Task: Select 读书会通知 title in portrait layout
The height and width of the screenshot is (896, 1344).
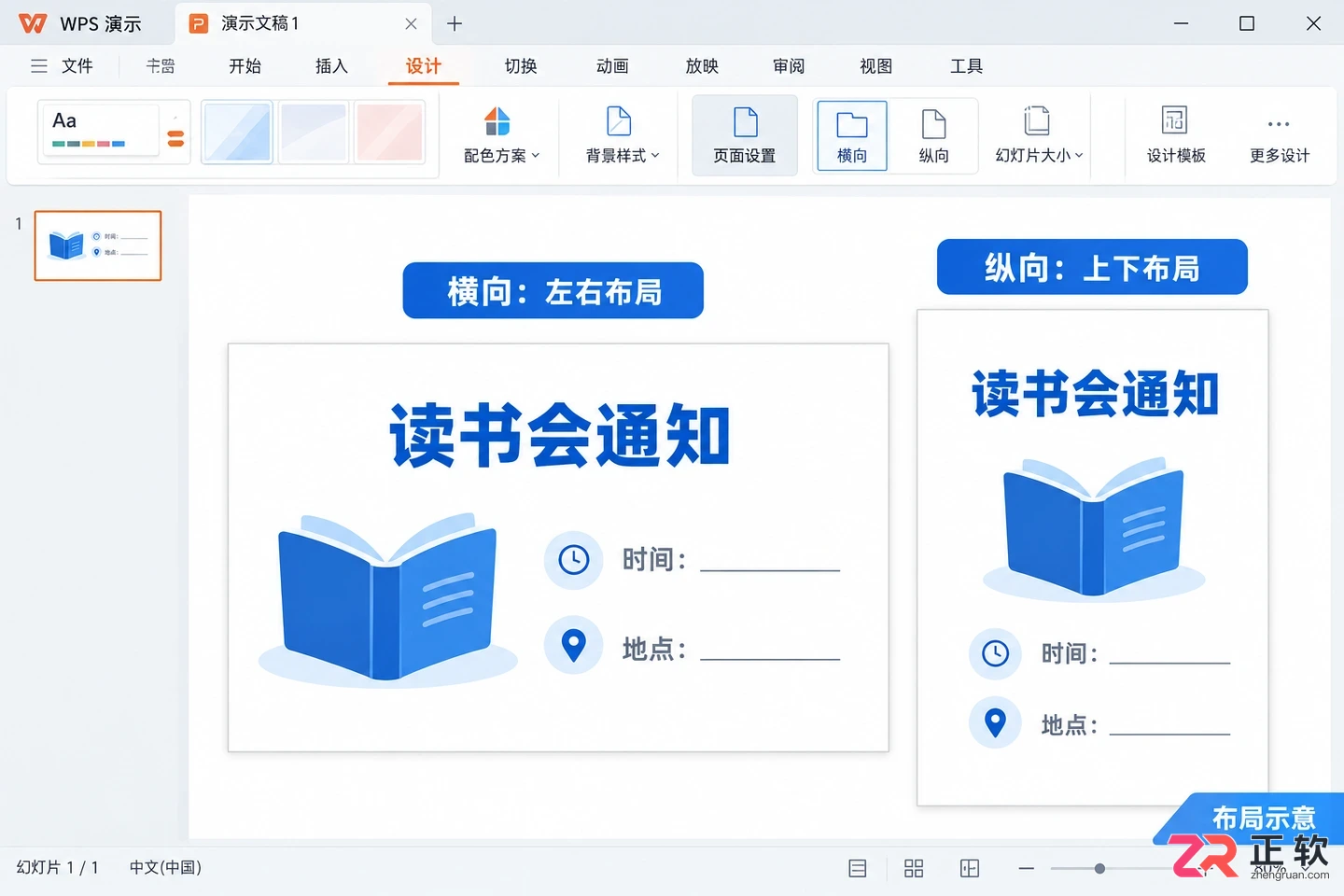Action: 1095,393
